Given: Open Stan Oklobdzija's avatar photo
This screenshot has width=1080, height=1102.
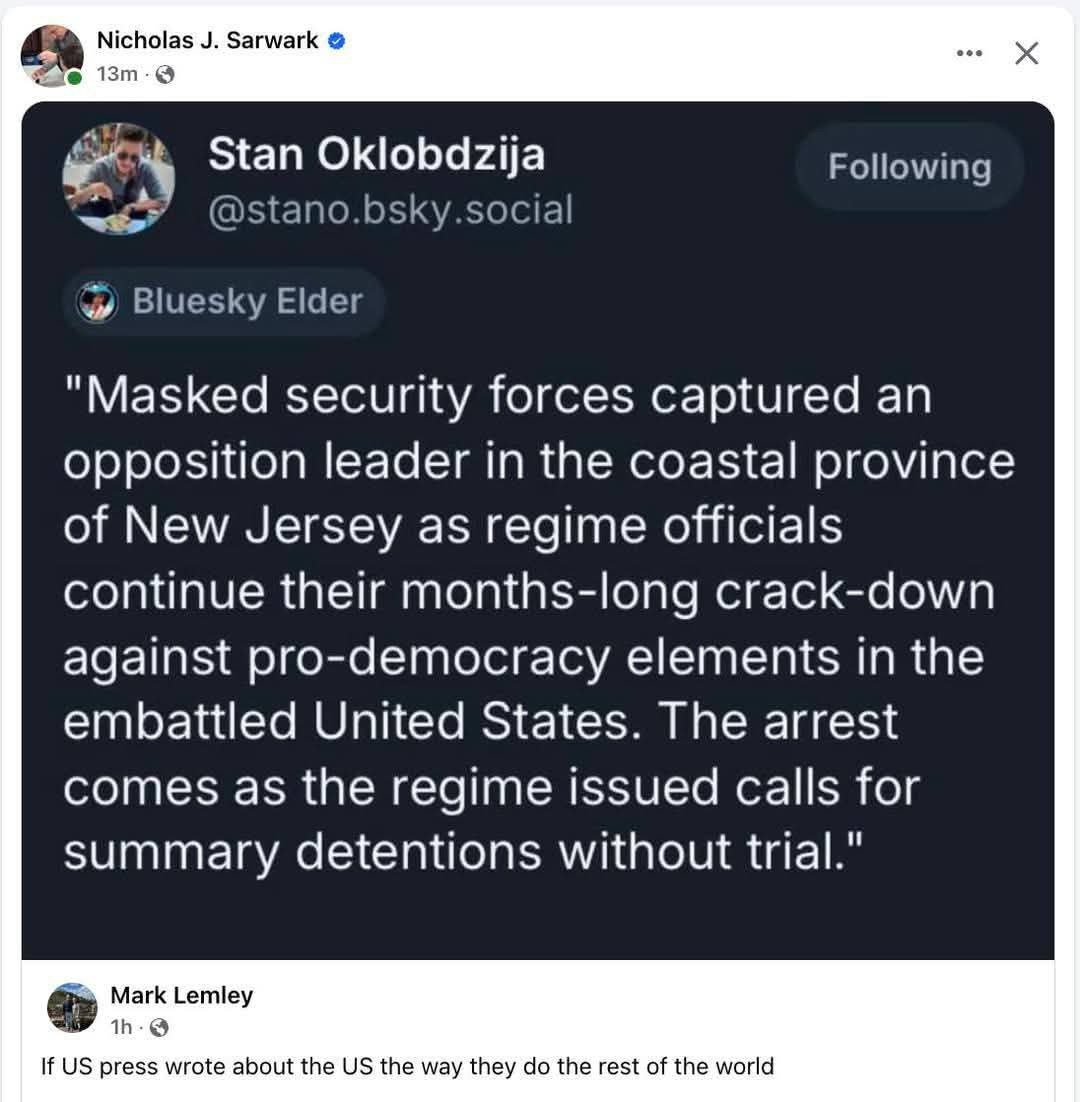Looking at the screenshot, I should pos(119,179).
